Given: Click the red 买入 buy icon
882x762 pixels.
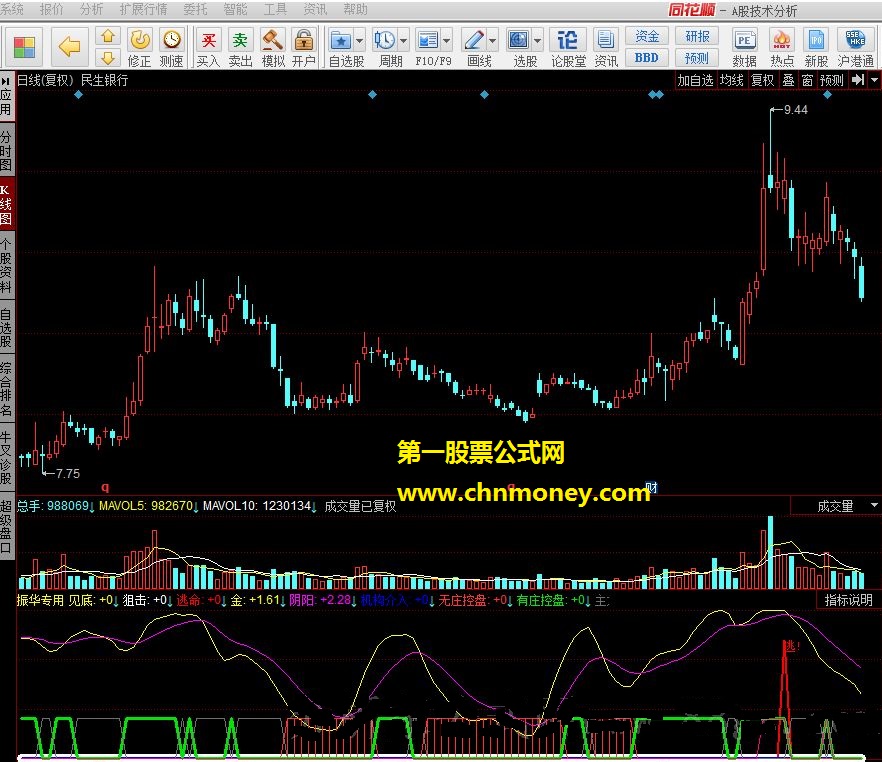Looking at the screenshot, I should 209,40.
